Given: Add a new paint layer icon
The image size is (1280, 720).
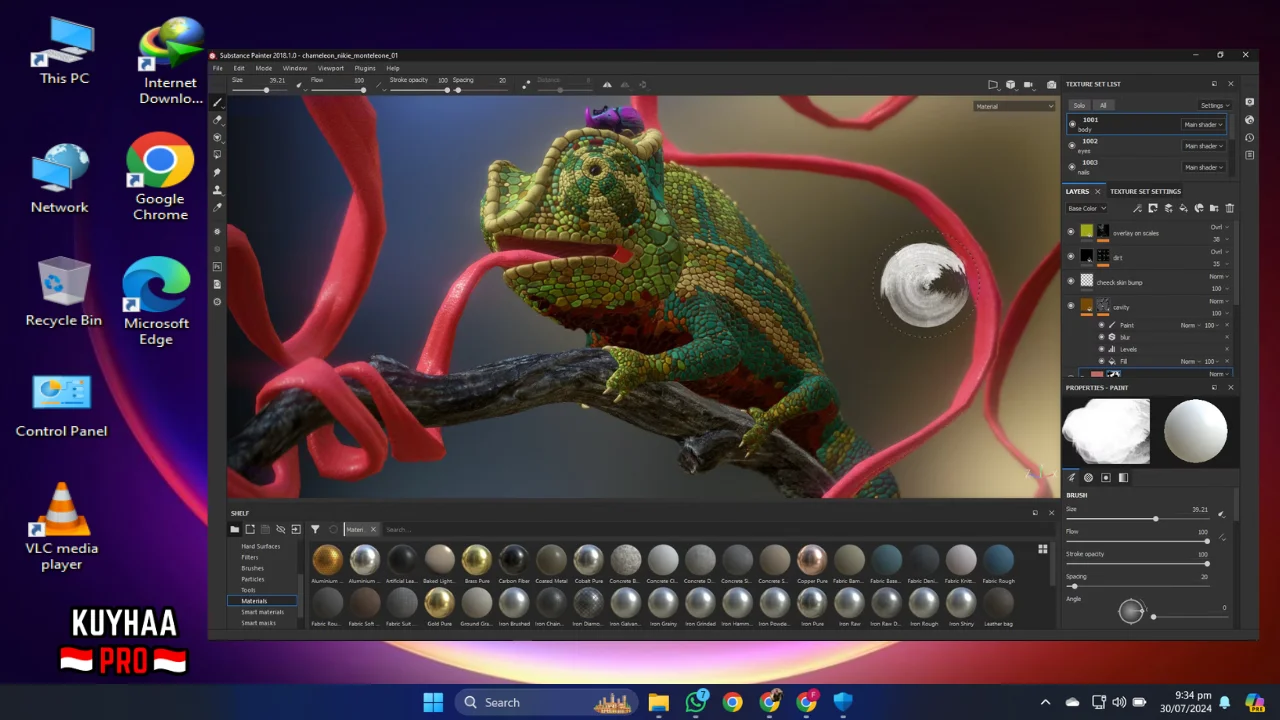Looking at the screenshot, I should coord(1168,208).
